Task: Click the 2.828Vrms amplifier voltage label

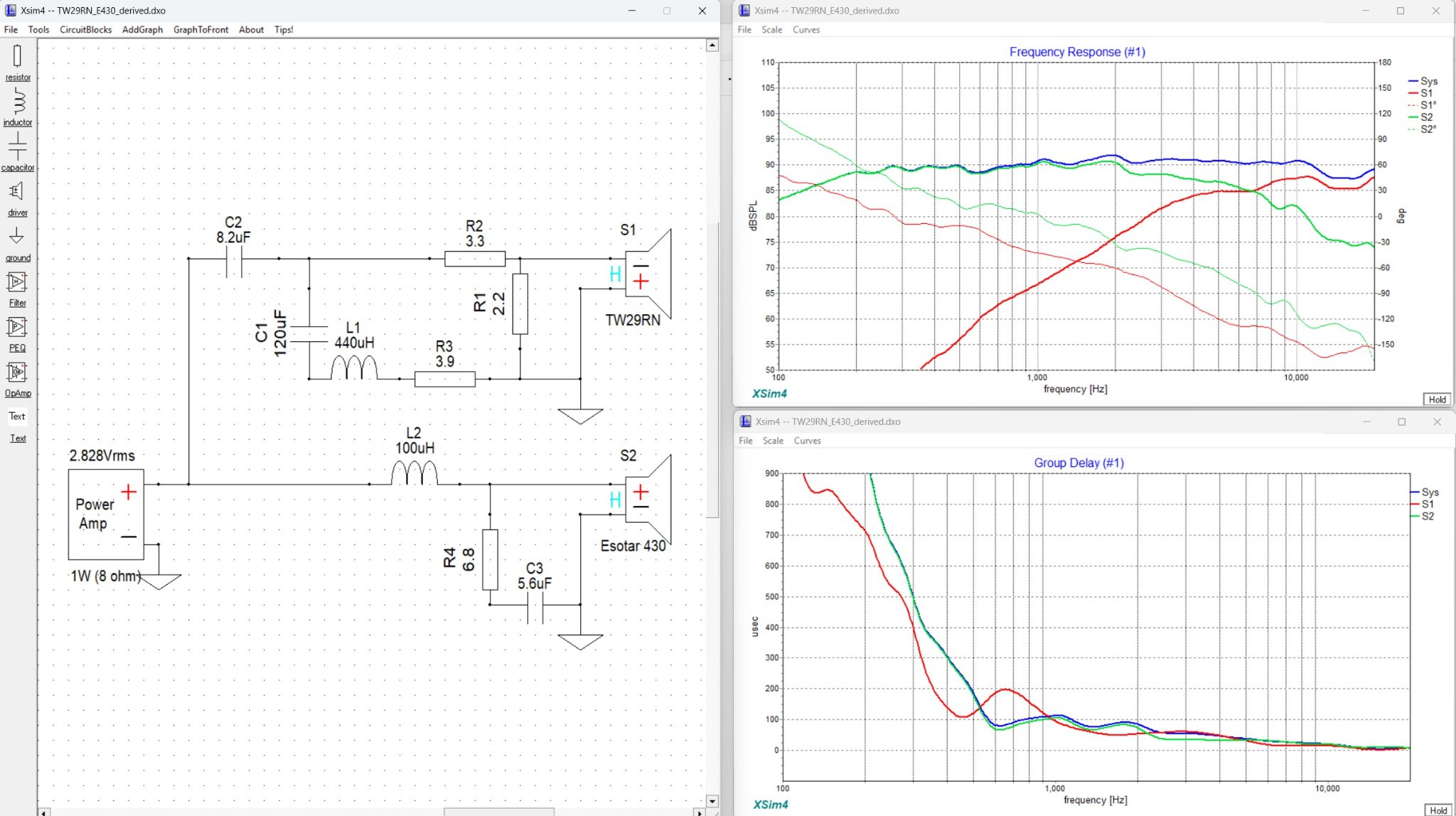Action: pyautogui.click(x=102, y=456)
